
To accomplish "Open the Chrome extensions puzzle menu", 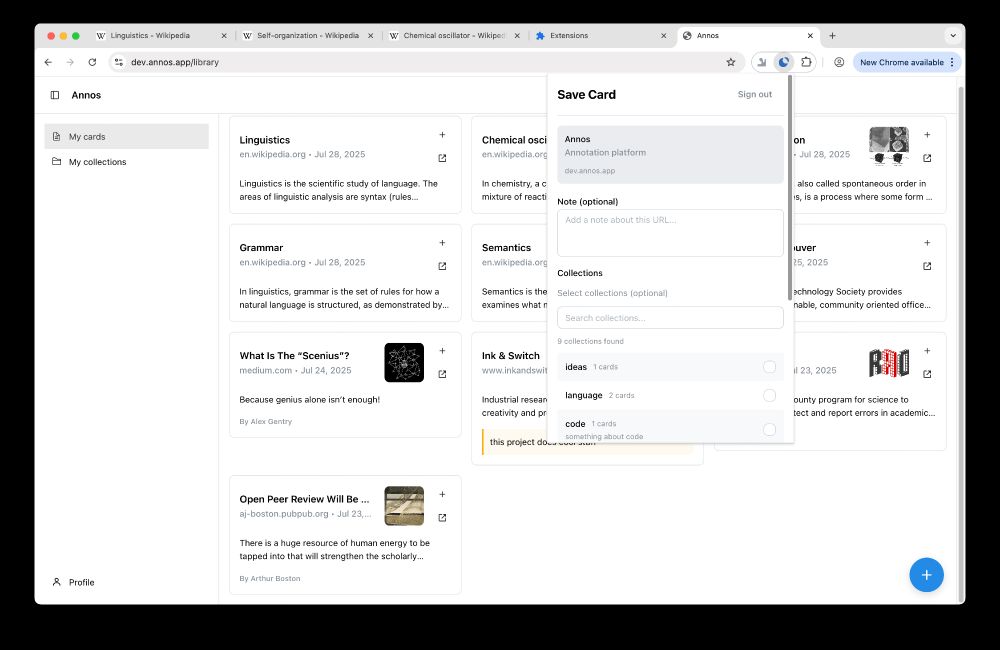I will point(806,62).
